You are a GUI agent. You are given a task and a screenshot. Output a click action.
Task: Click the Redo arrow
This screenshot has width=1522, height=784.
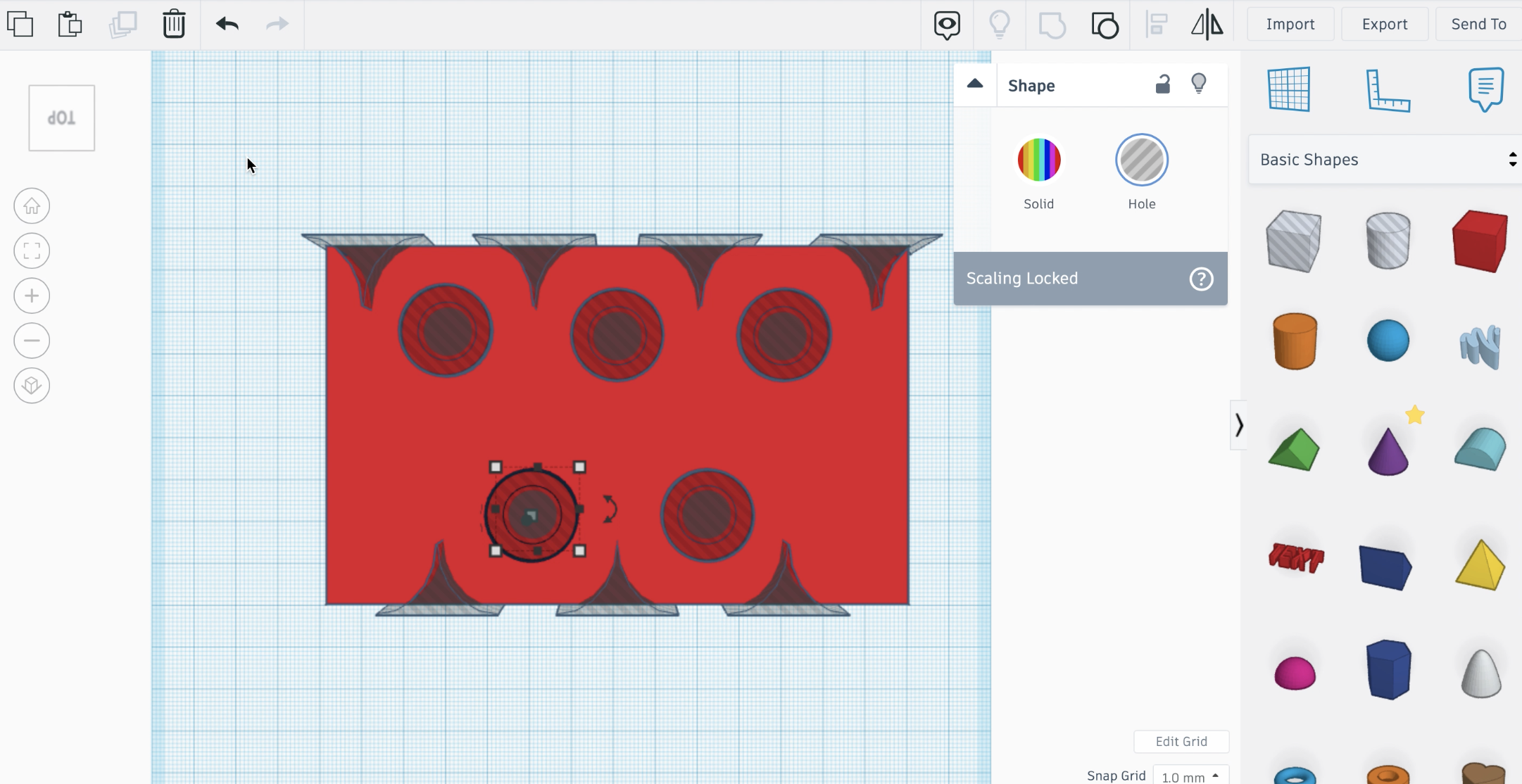[277, 24]
